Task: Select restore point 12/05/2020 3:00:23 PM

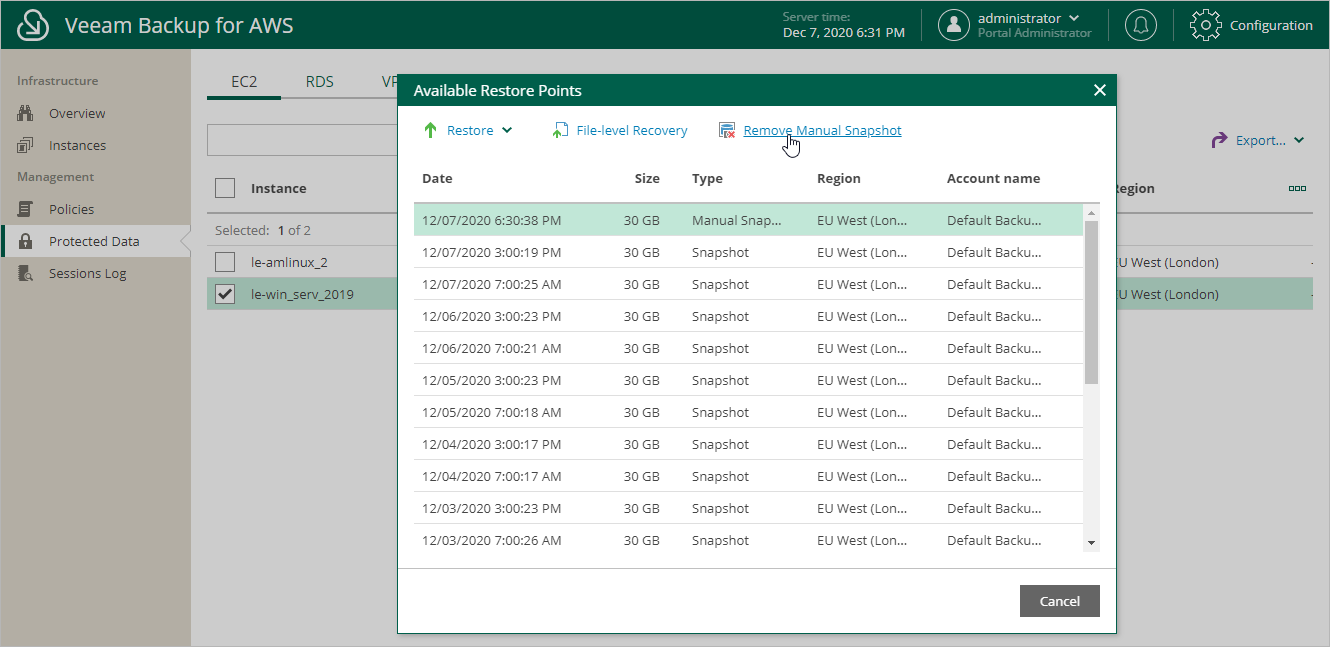Action: tap(748, 380)
